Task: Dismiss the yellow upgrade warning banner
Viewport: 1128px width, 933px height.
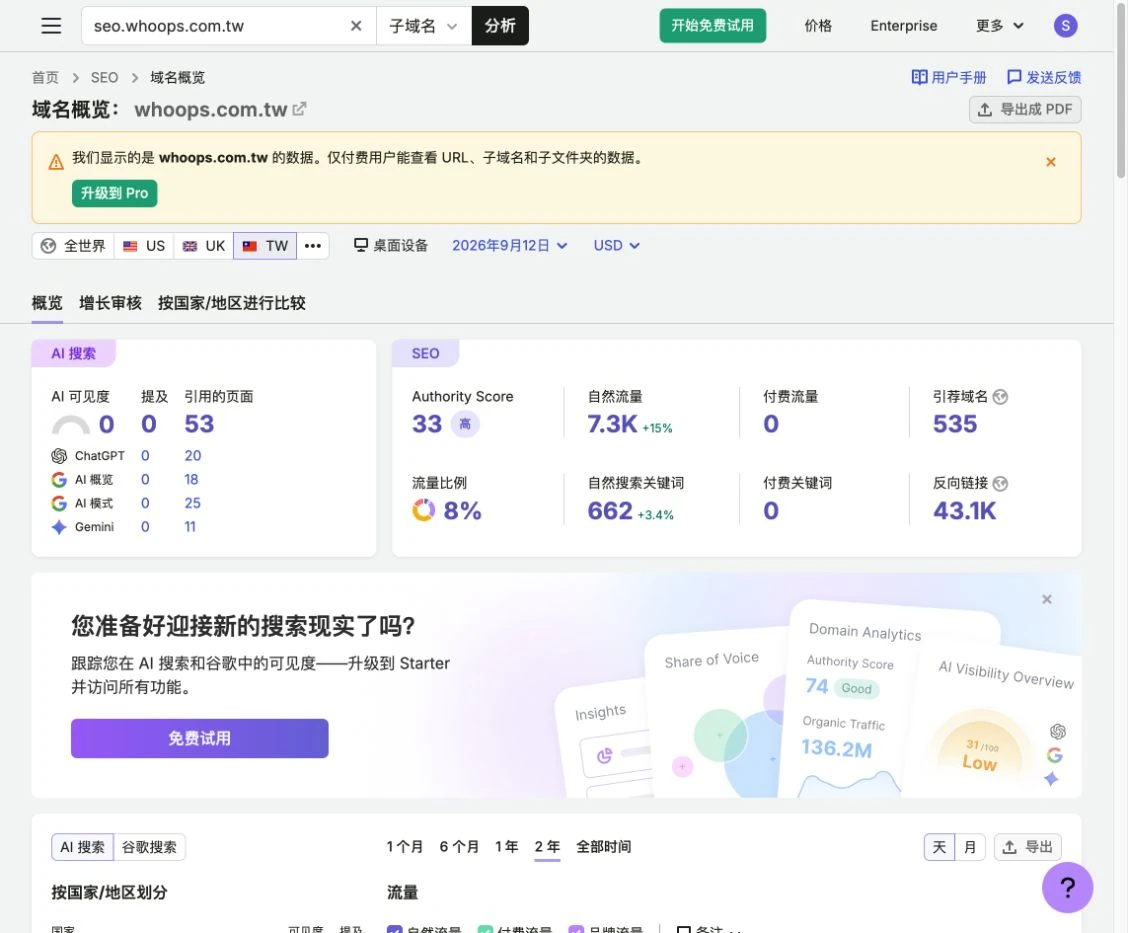Action: pyautogui.click(x=1050, y=162)
